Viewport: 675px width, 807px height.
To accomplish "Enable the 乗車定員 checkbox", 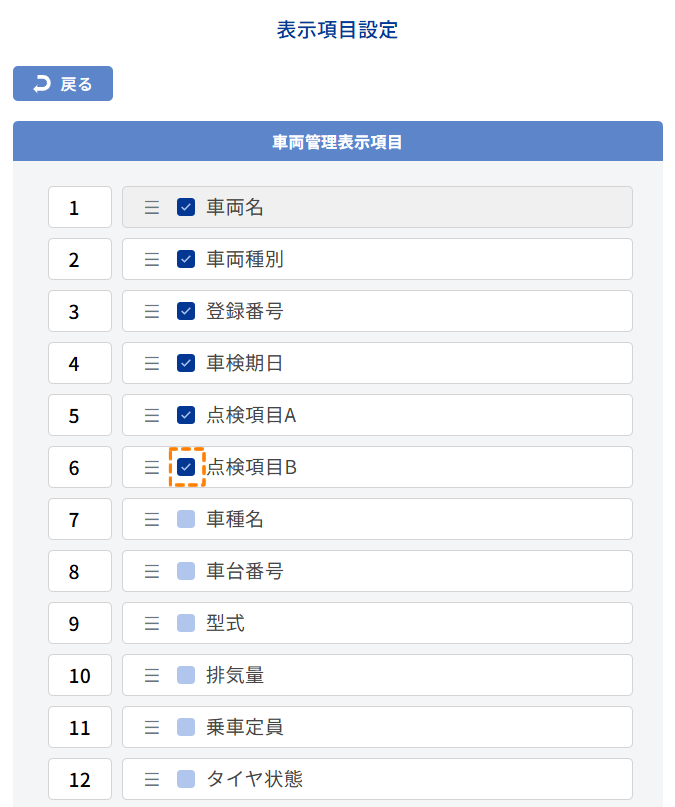I will click(186, 727).
